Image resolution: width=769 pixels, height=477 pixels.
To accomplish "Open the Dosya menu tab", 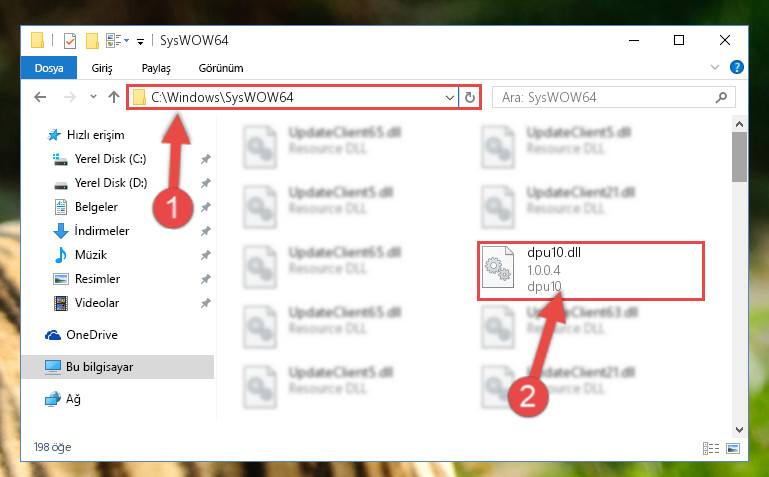I will pos(49,68).
